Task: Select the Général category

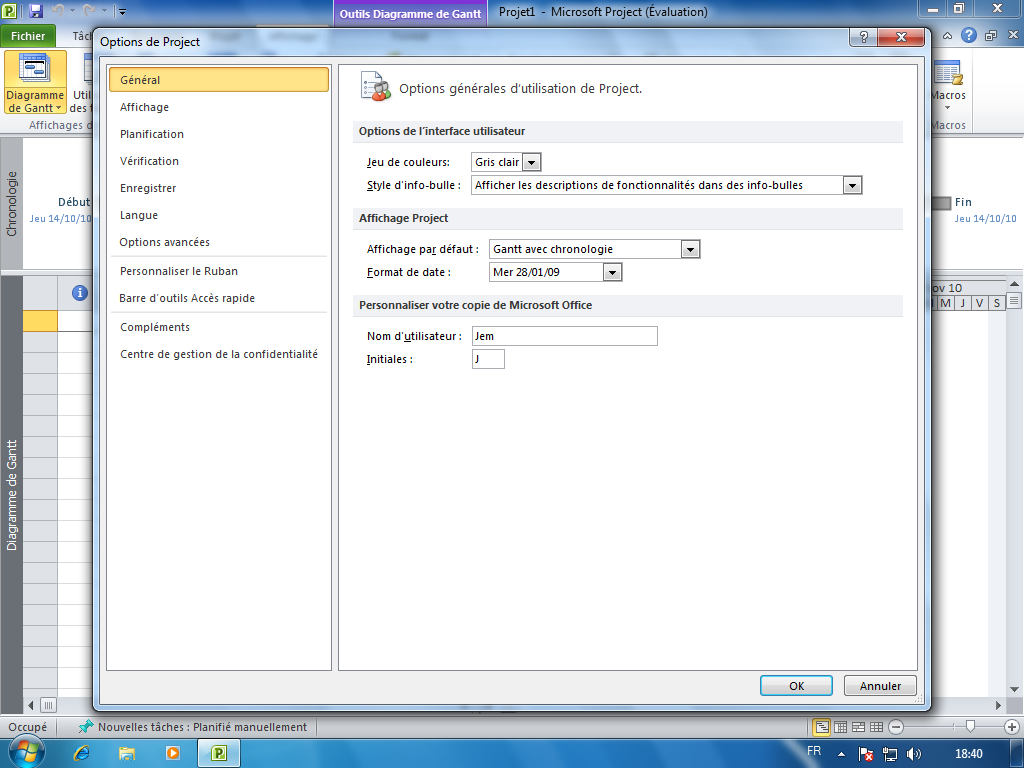Action: pos(219,80)
